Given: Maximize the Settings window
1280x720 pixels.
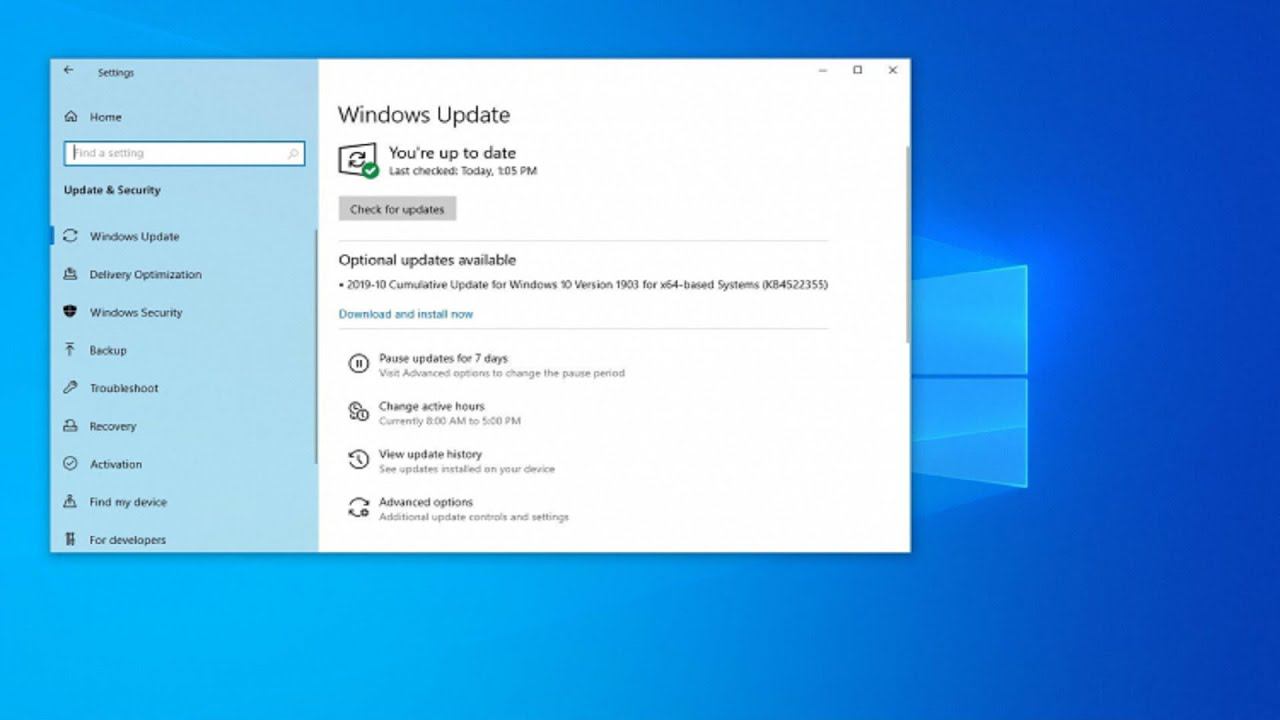Looking at the screenshot, I should [857, 70].
